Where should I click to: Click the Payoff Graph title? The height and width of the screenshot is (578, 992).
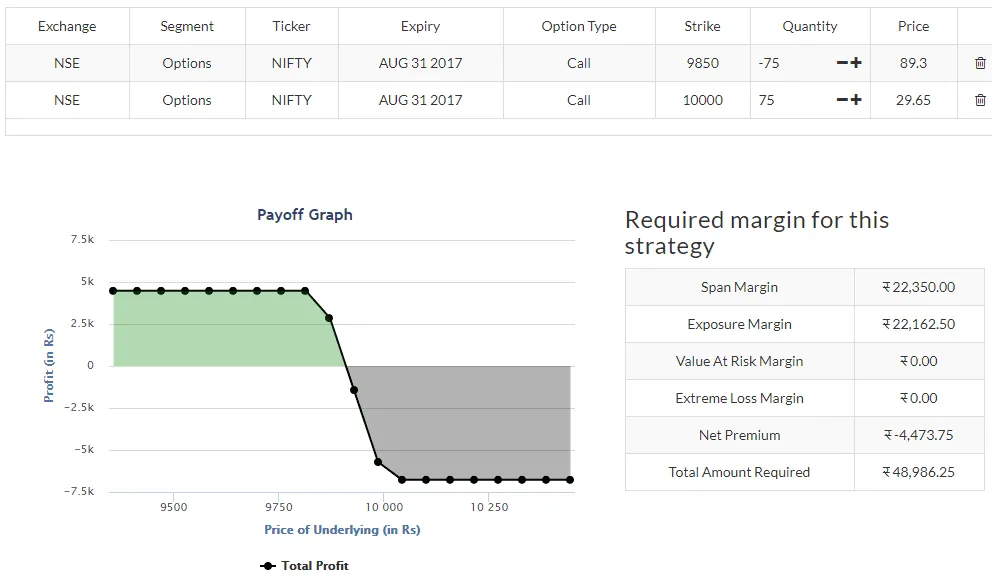click(x=305, y=214)
